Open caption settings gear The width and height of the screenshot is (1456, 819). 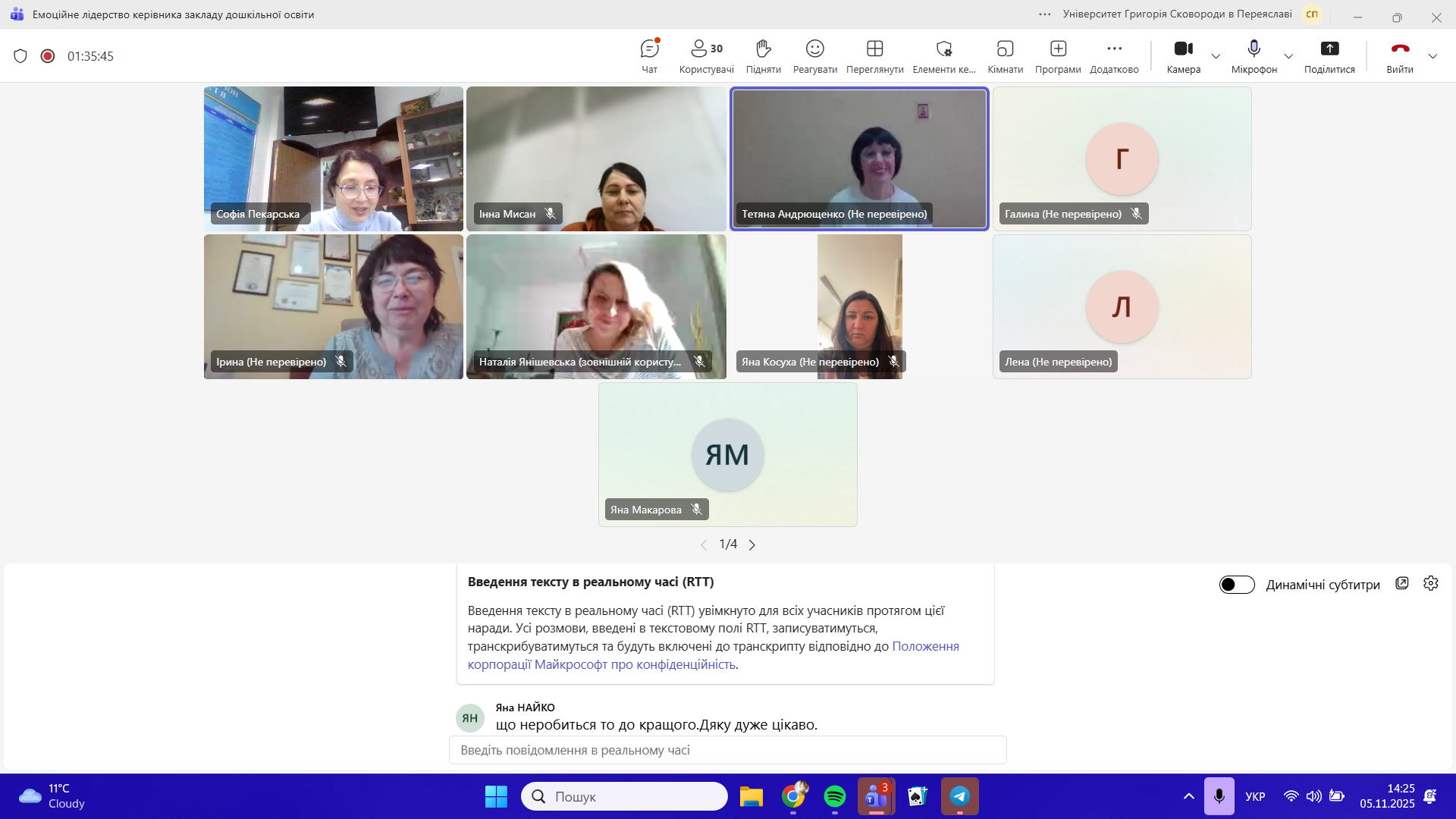click(1431, 583)
